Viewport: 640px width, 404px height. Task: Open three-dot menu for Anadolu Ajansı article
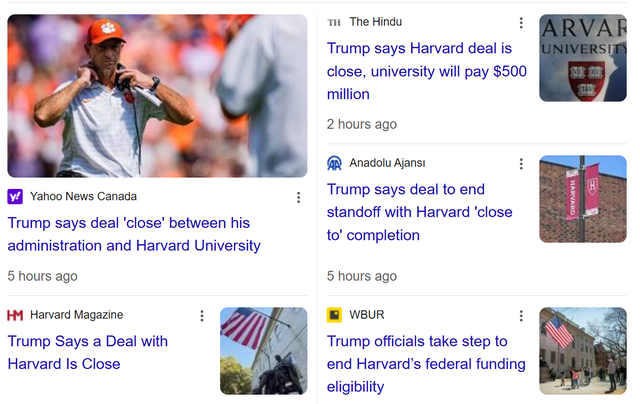pyautogui.click(x=520, y=164)
